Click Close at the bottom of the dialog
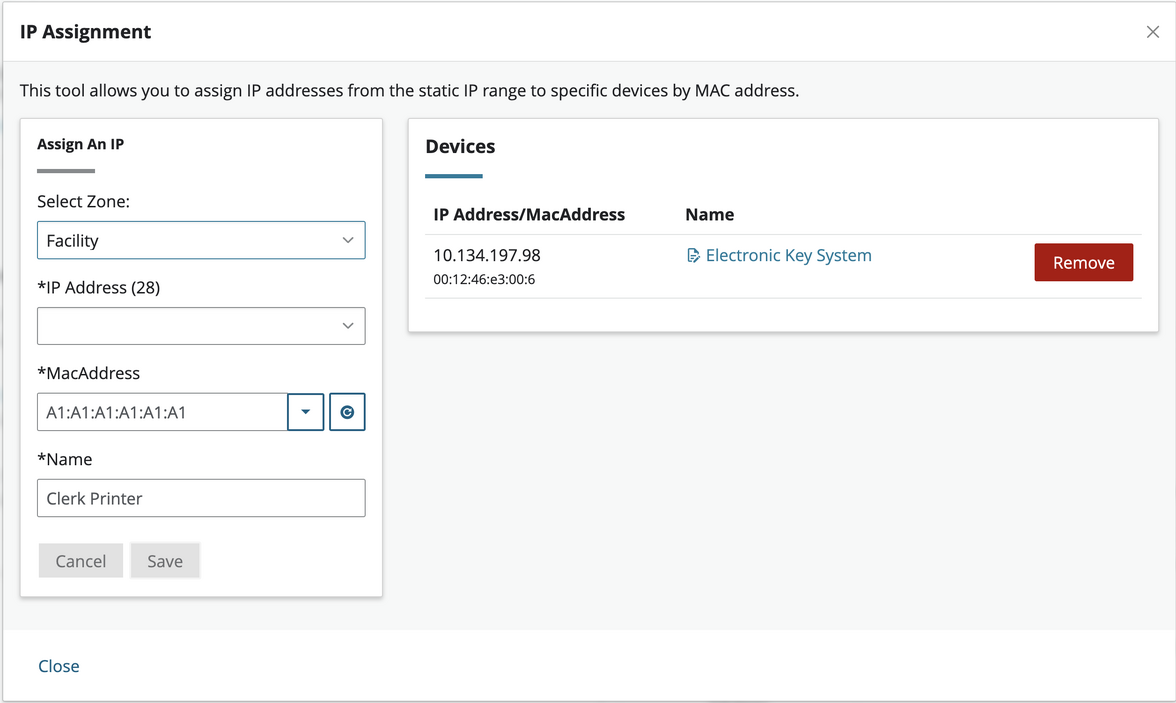The height and width of the screenshot is (703, 1176). pos(58,665)
